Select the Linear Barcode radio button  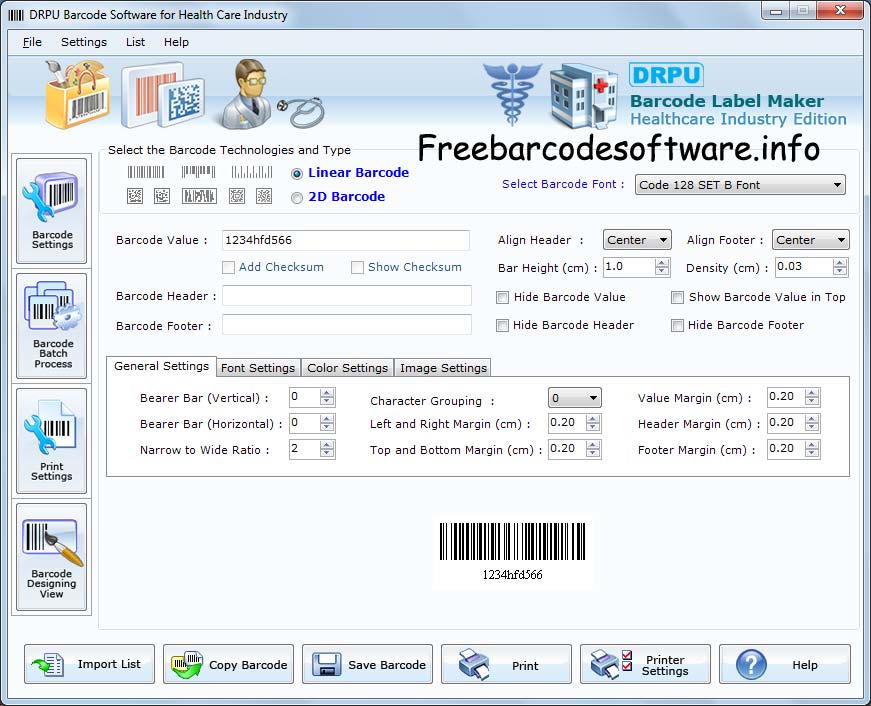click(297, 174)
